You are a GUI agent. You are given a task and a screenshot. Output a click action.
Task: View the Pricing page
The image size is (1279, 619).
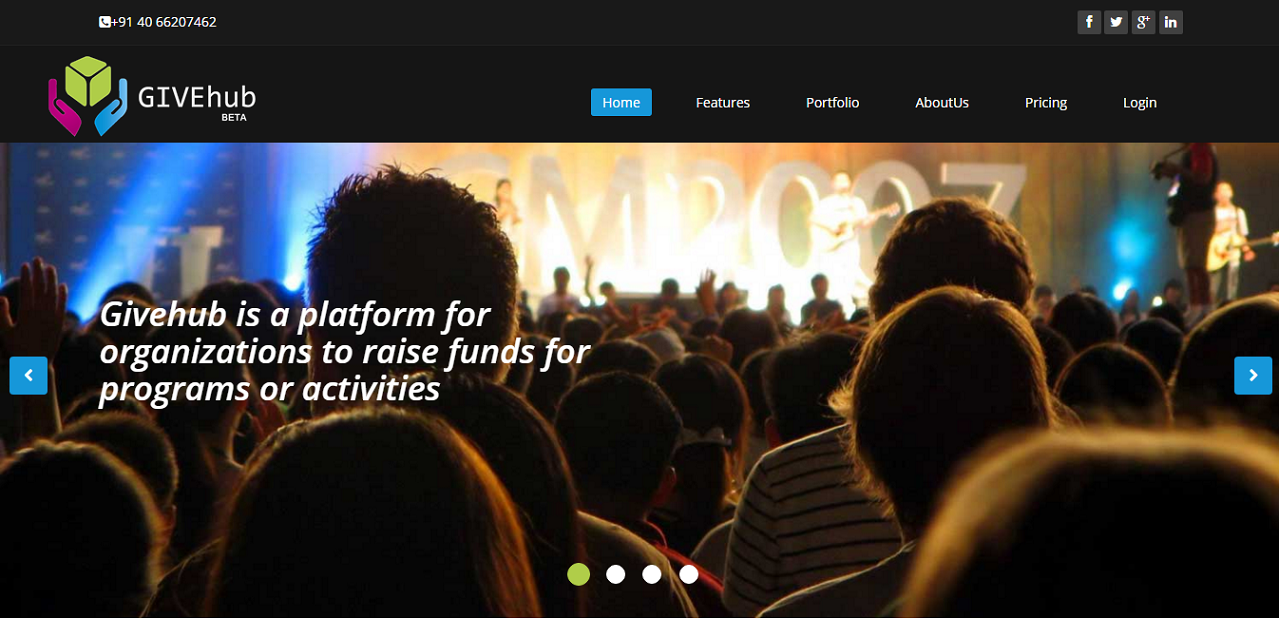(1046, 102)
